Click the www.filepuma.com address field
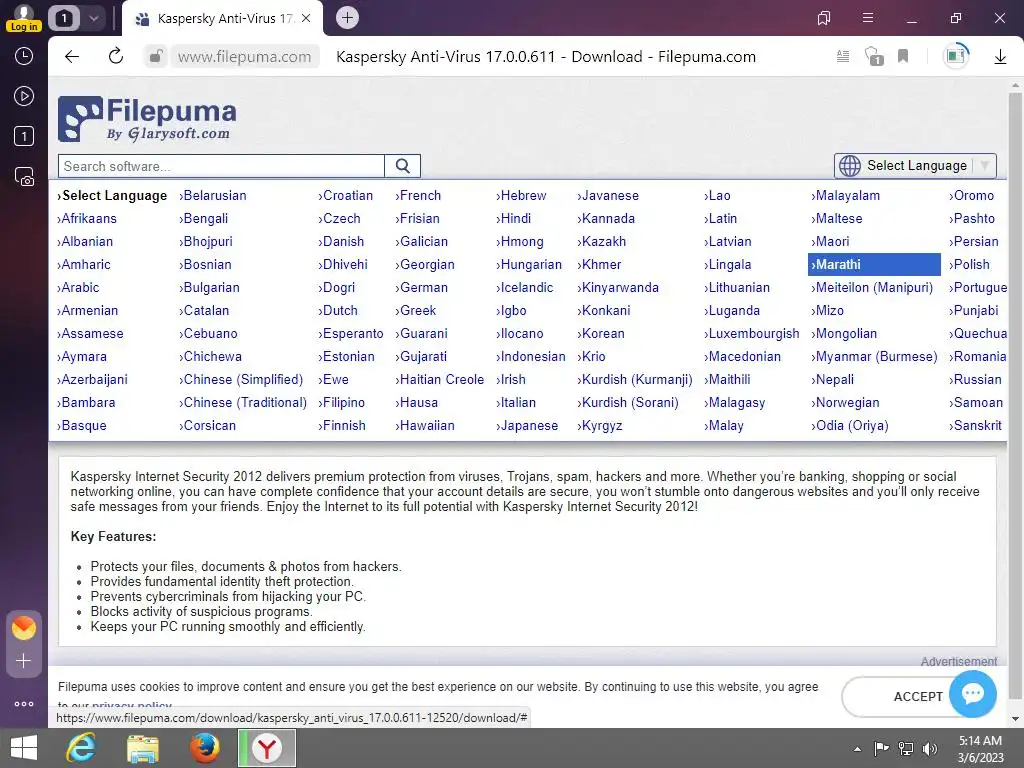This screenshot has height=768, width=1024. coord(244,57)
